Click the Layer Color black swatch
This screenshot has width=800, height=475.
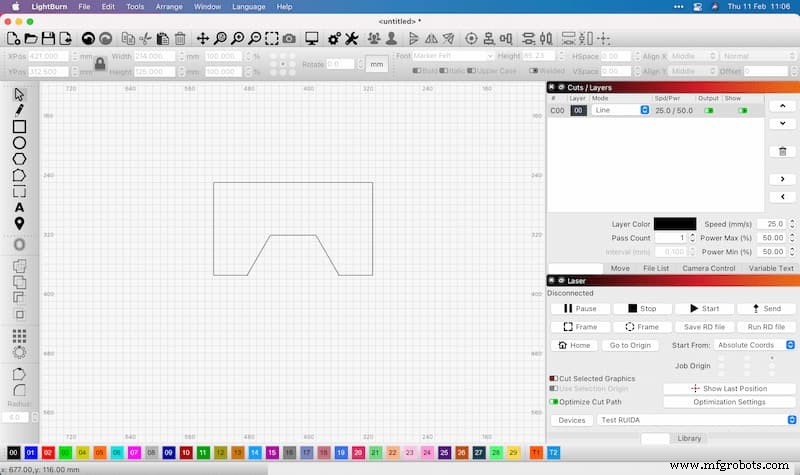click(x=674, y=223)
